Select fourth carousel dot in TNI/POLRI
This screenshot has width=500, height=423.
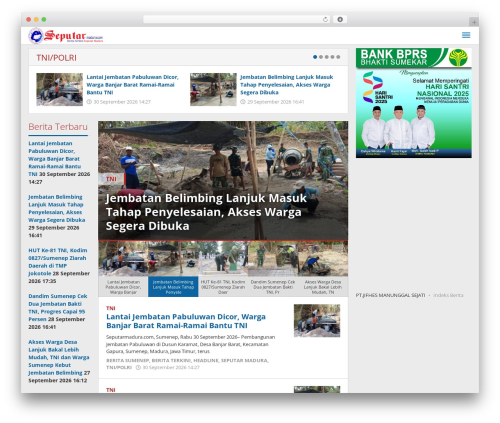point(332,57)
